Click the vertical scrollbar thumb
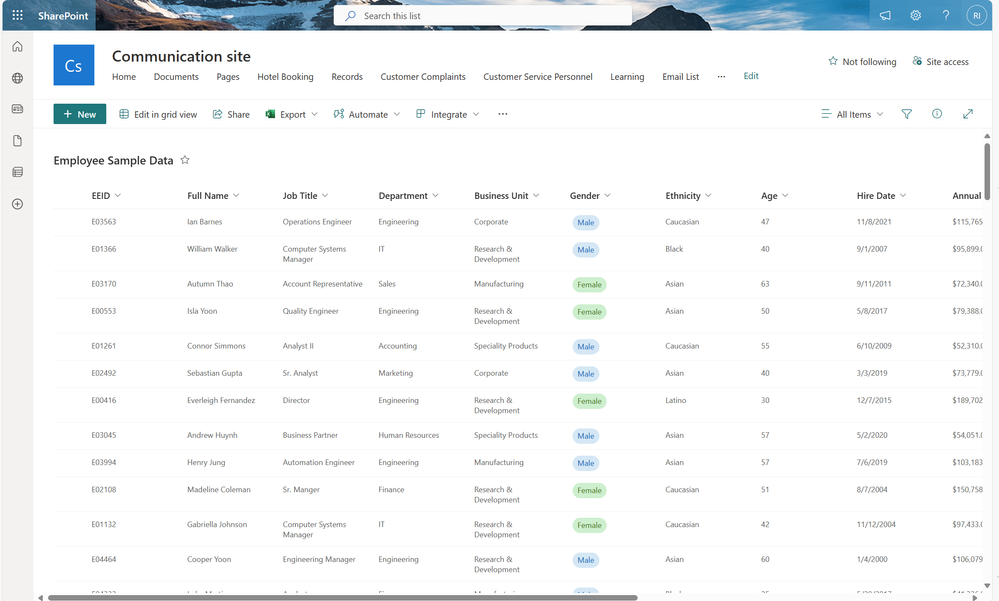Image resolution: width=999 pixels, height=601 pixels. [x=987, y=171]
